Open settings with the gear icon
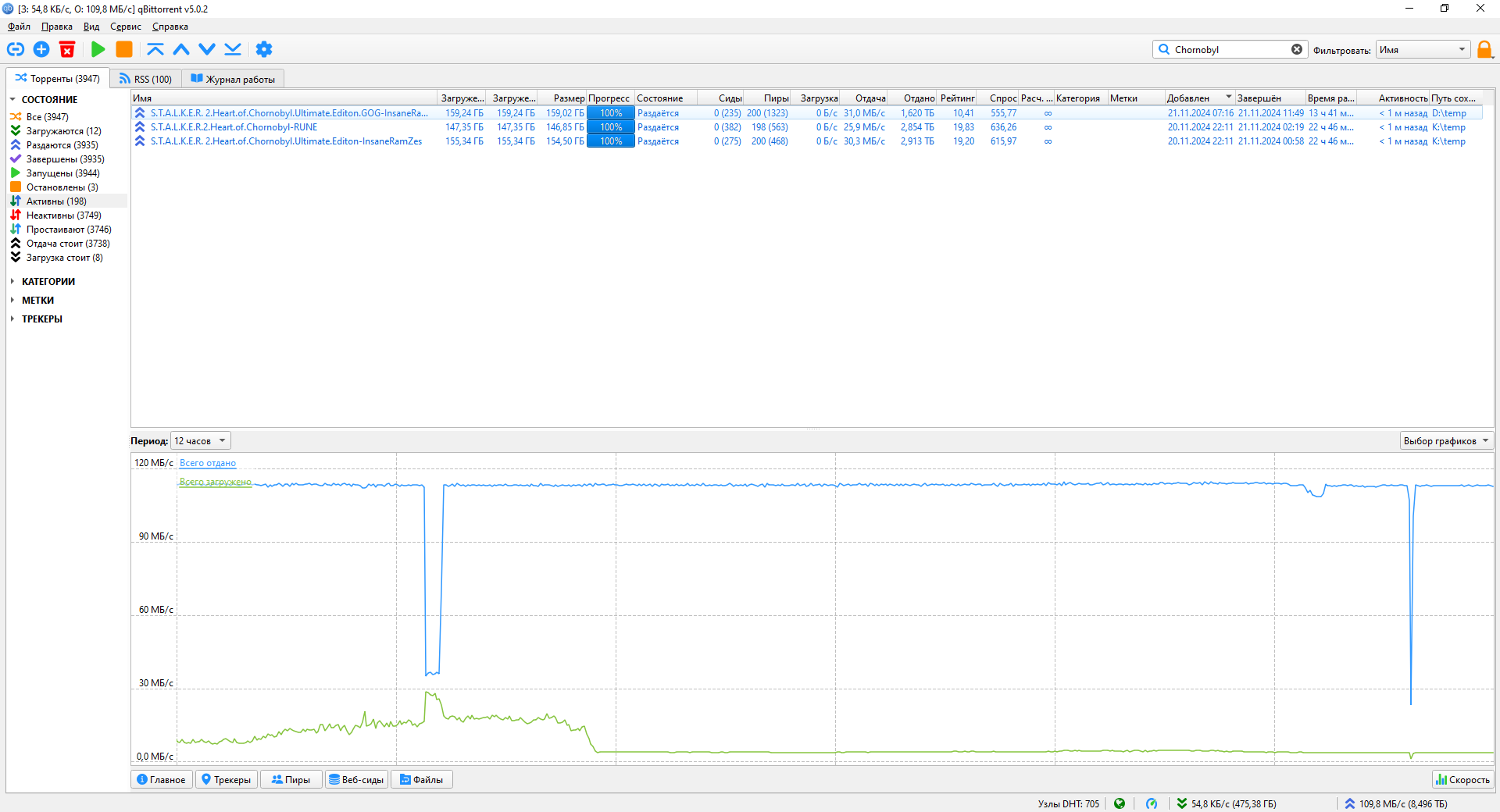 tap(264, 49)
